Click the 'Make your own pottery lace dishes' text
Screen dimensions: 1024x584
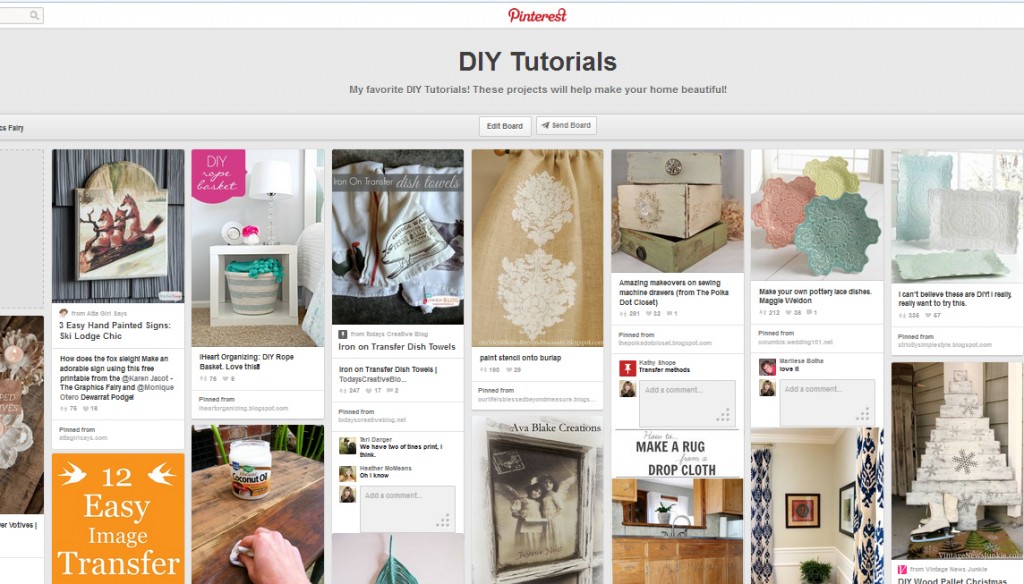[815, 296]
